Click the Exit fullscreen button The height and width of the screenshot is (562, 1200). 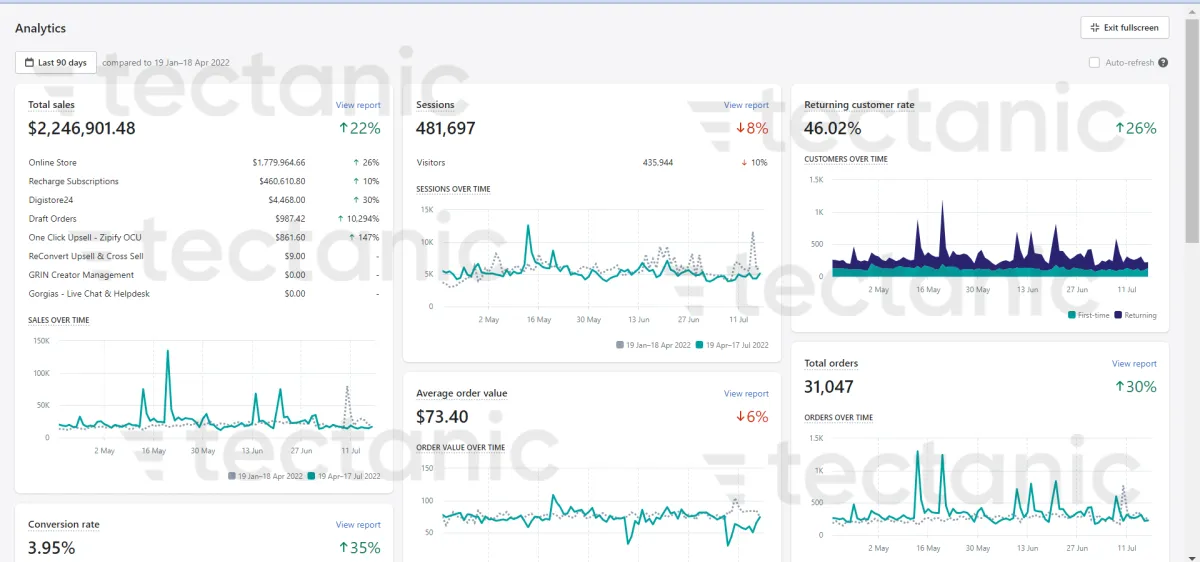[x=1125, y=28]
